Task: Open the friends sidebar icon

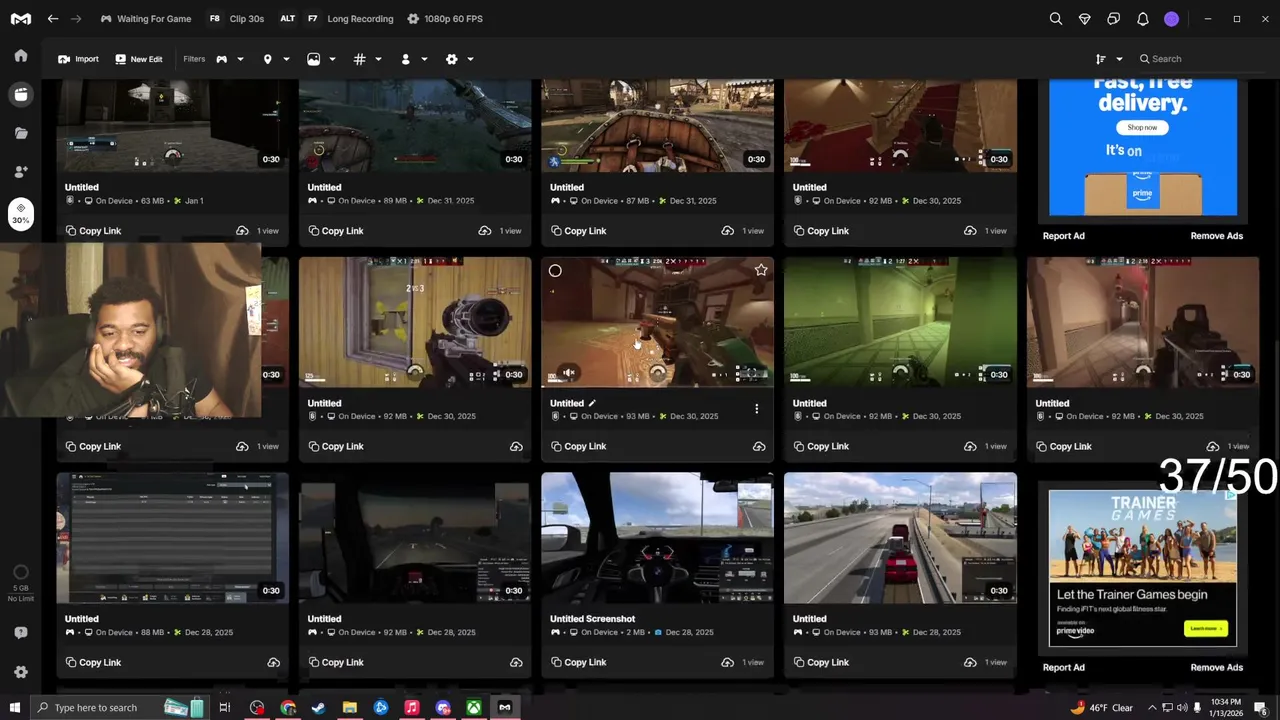Action: (20, 172)
